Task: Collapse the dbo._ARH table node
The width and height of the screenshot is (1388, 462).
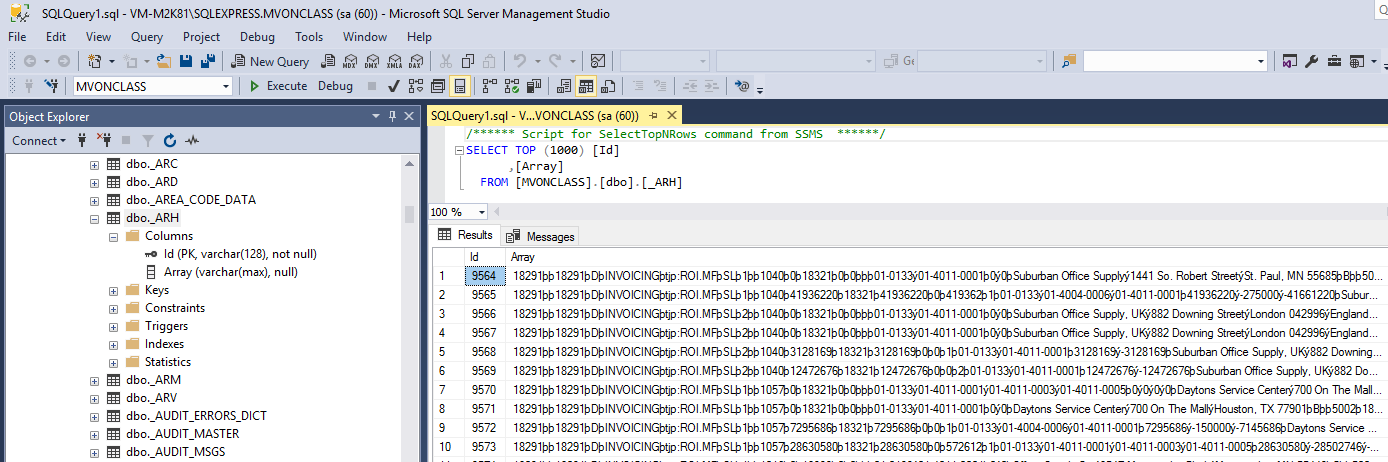Action: point(94,218)
